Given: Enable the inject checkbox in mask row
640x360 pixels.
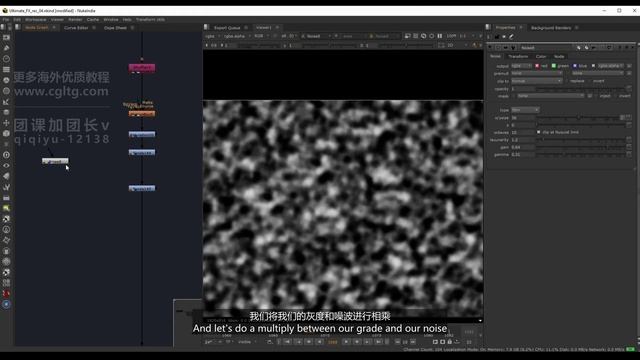Looking at the screenshot, I should point(597,96).
